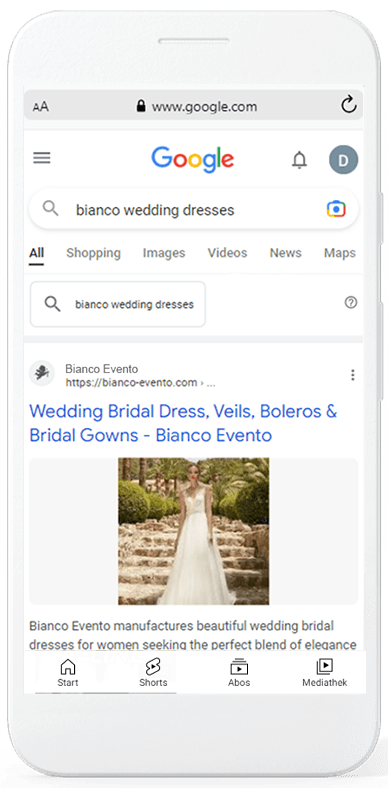
Task: Click the bianco-evento.com URL breadcrumb
Action: pos(140,383)
